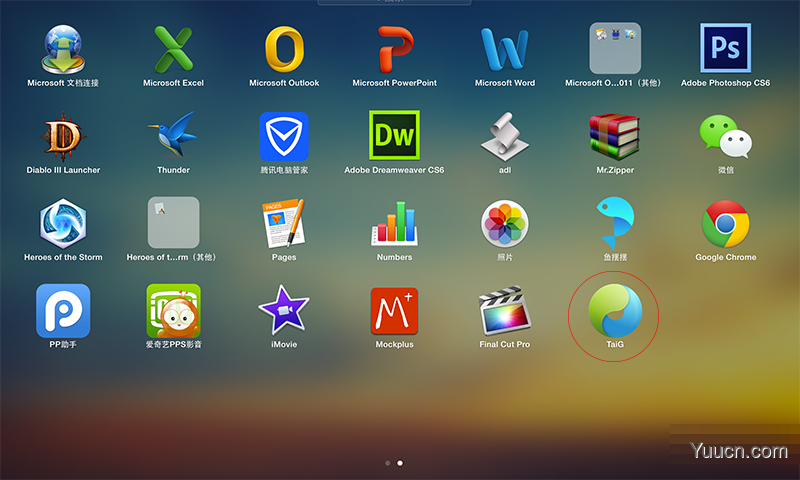Screen dimensions: 800x480
Task: Open the TaiG app
Action: pos(615,310)
